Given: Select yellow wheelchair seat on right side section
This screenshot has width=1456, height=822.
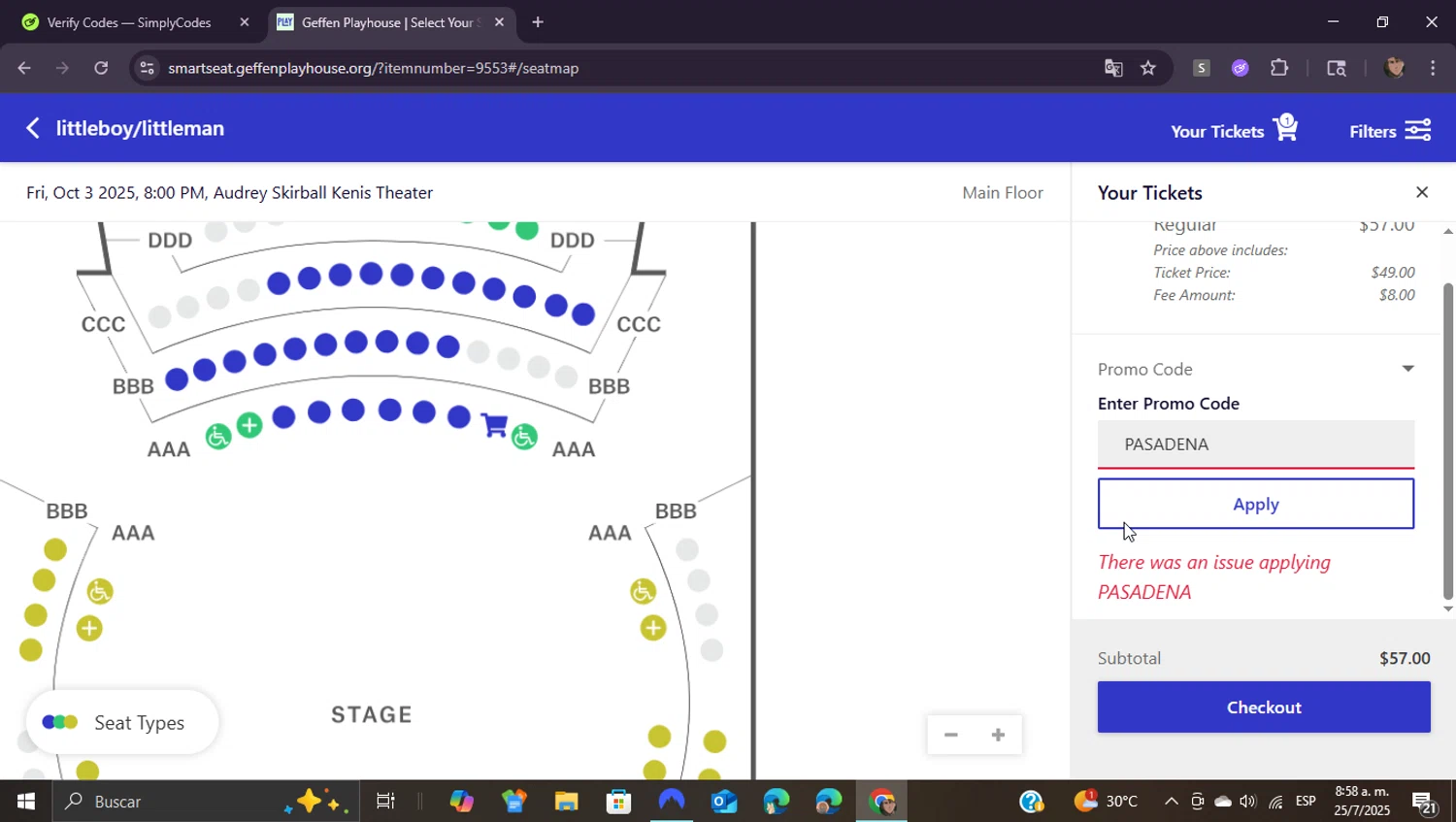Looking at the screenshot, I should (x=643, y=591).
